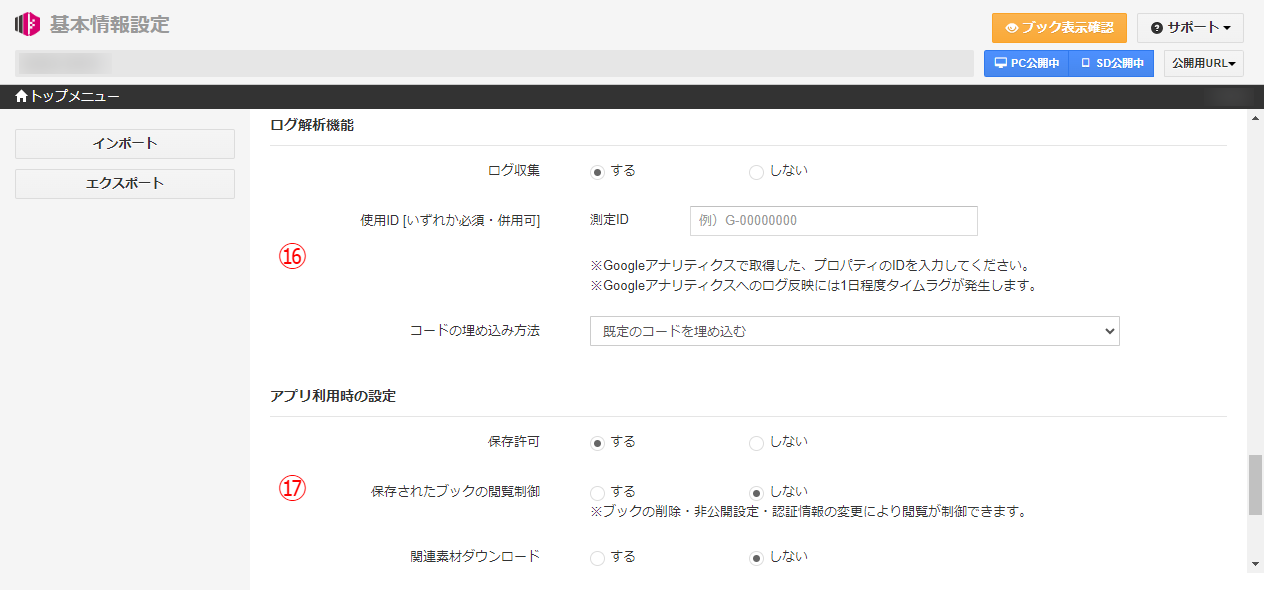Disable 保存許可 by selecting しない
1264x590 pixels.
pos(756,442)
